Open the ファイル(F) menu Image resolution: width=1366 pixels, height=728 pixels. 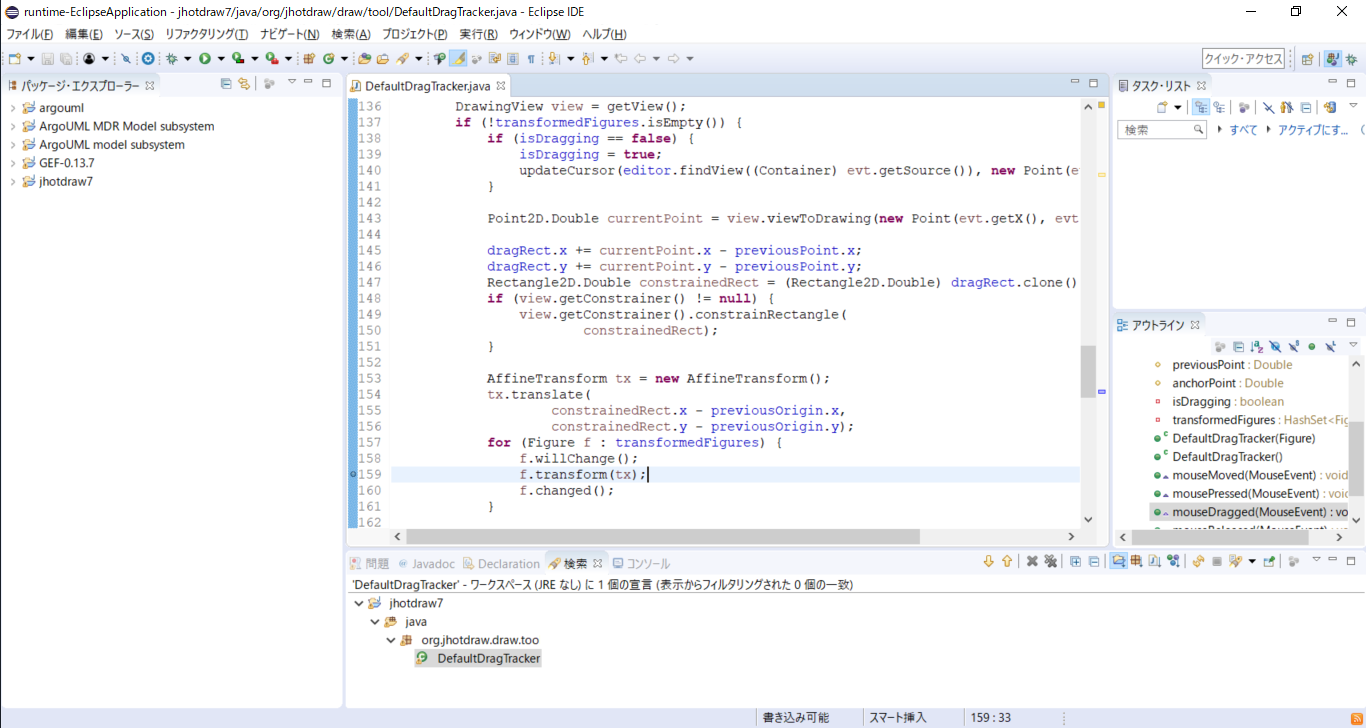click(x=29, y=34)
